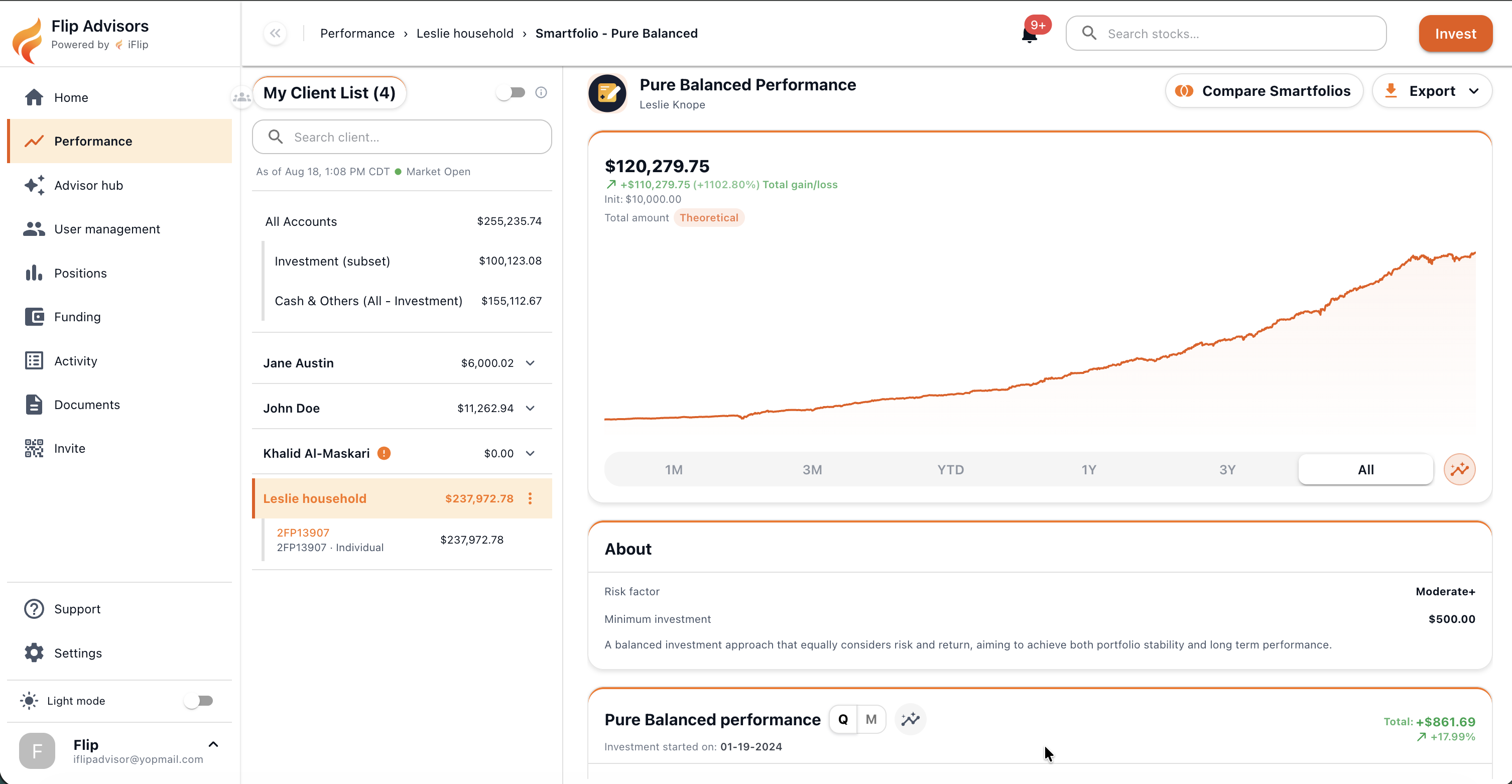Click the client list info icon
This screenshot has width=1512, height=784.
click(x=541, y=93)
